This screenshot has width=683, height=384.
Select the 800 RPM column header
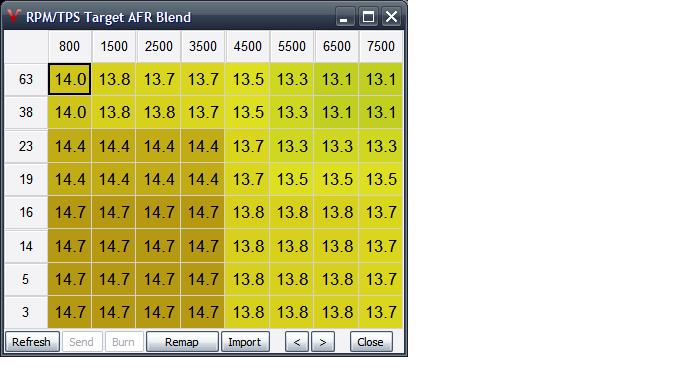point(70,46)
